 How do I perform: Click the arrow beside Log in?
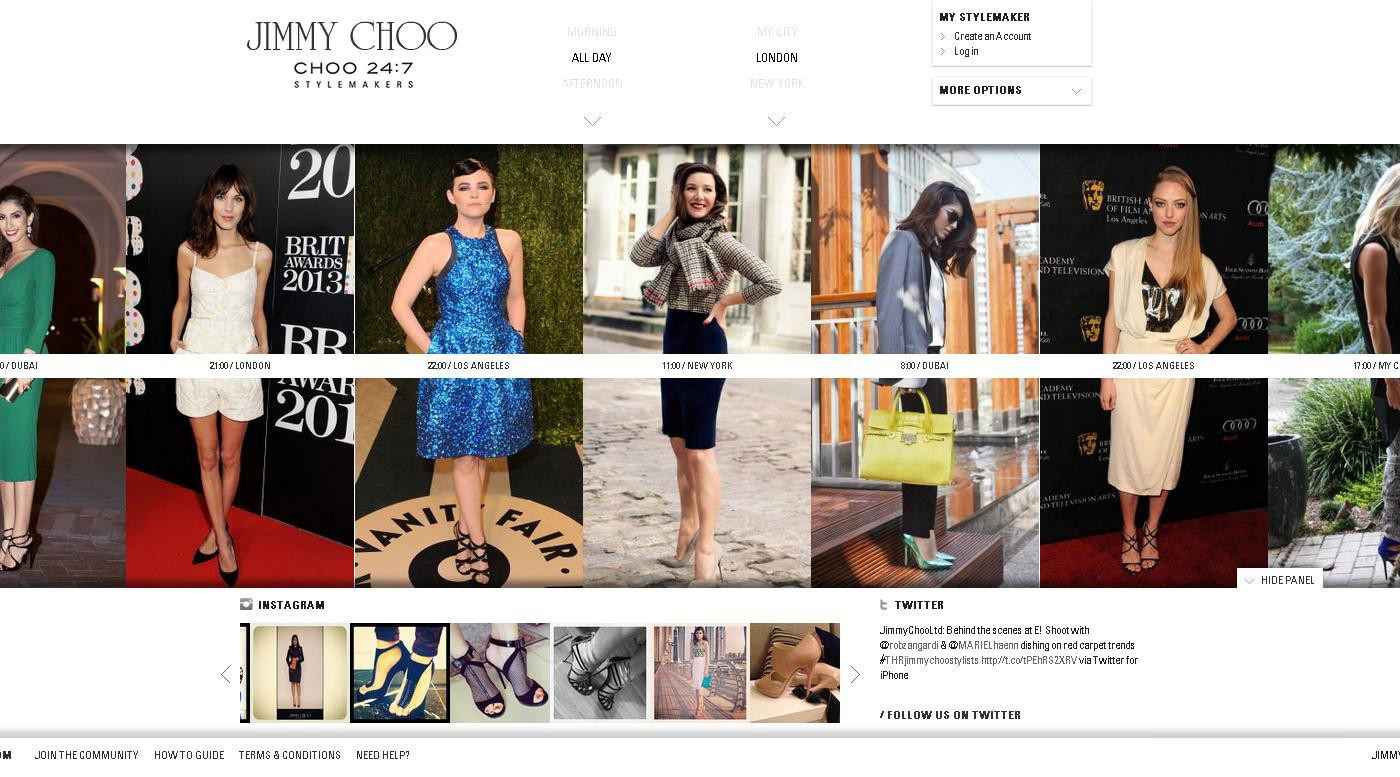coord(943,51)
